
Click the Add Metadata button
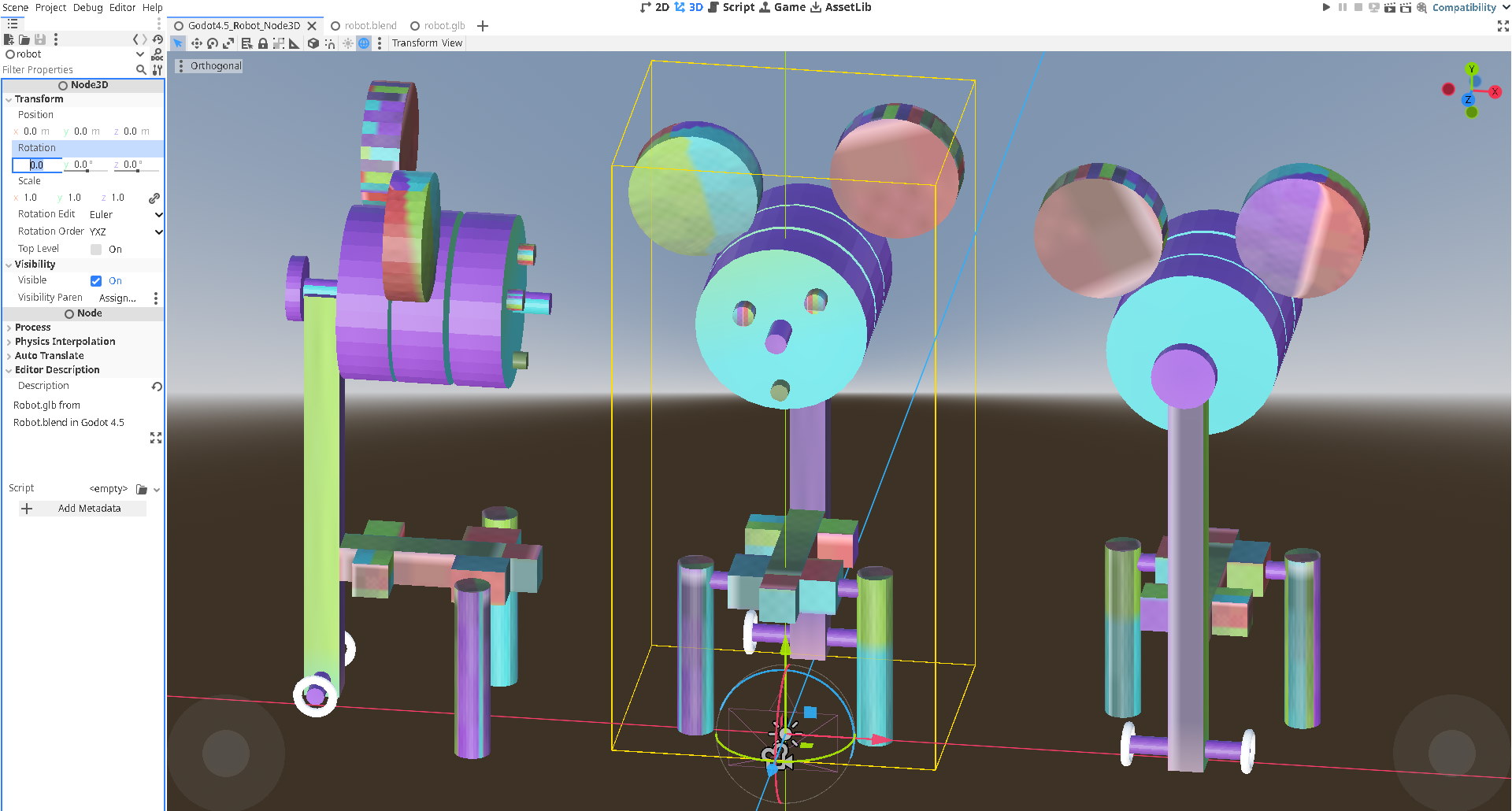click(82, 509)
